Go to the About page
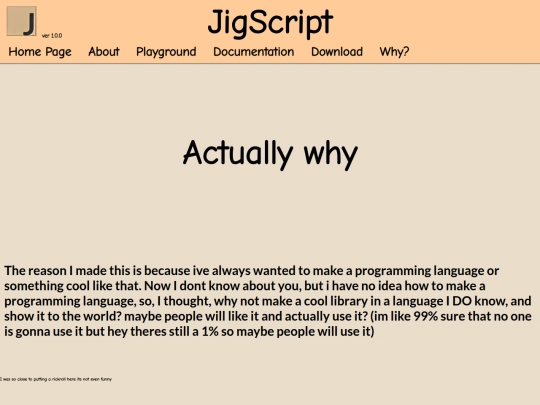This screenshot has width=540, height=405. 104,52
